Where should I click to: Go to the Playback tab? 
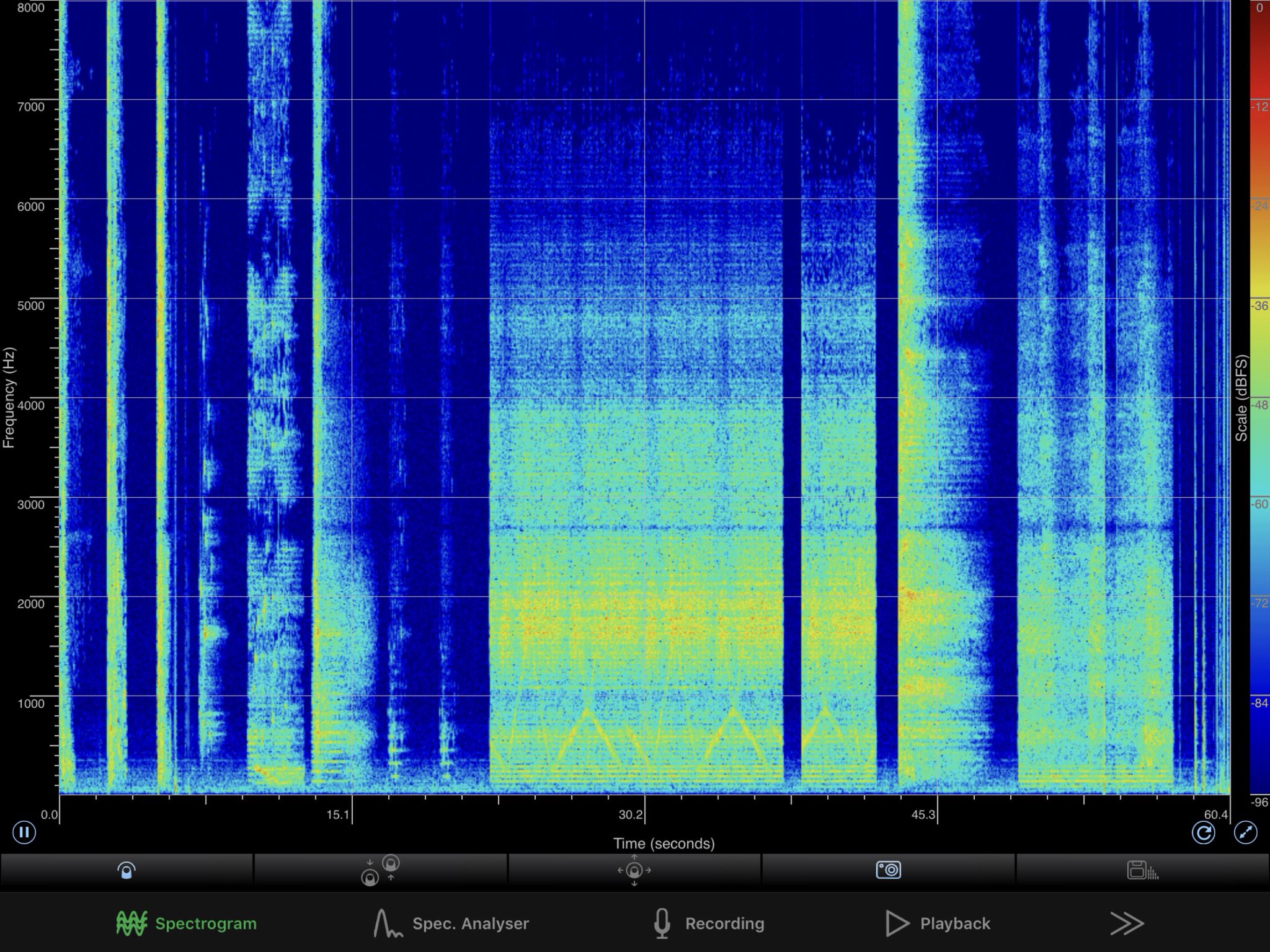(938, 923)
